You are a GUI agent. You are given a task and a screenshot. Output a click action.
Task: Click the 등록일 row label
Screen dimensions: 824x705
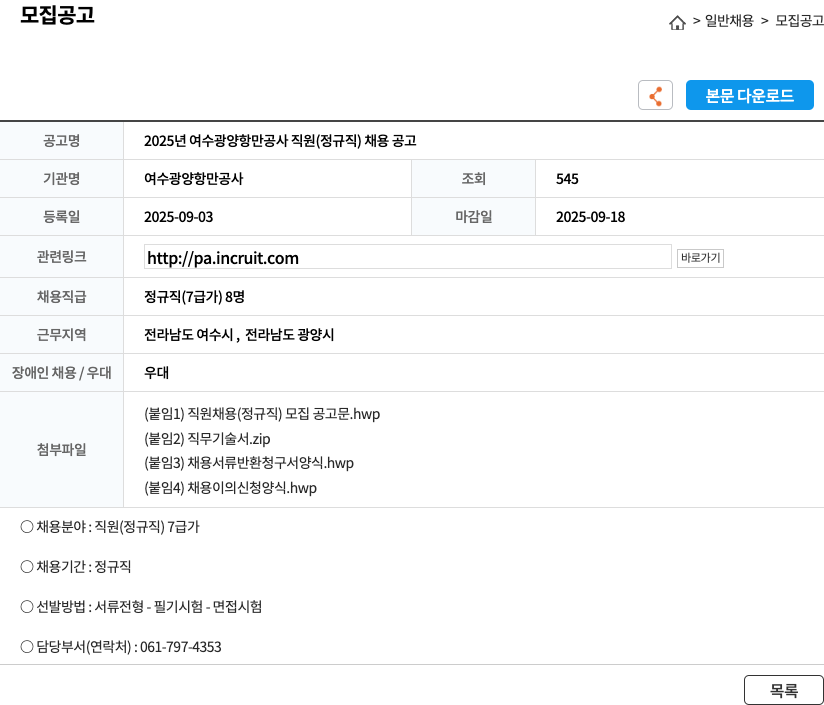coord(61,216)
